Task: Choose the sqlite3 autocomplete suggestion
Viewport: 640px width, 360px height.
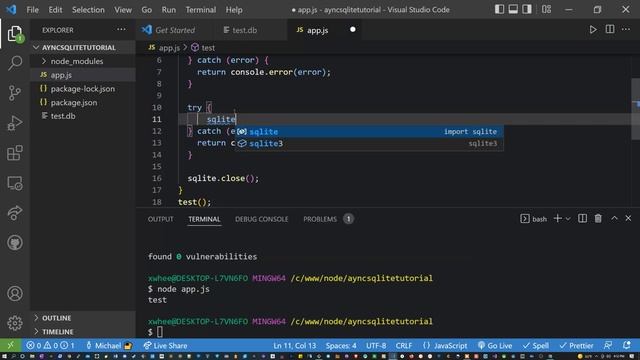Action: [369, 143]
